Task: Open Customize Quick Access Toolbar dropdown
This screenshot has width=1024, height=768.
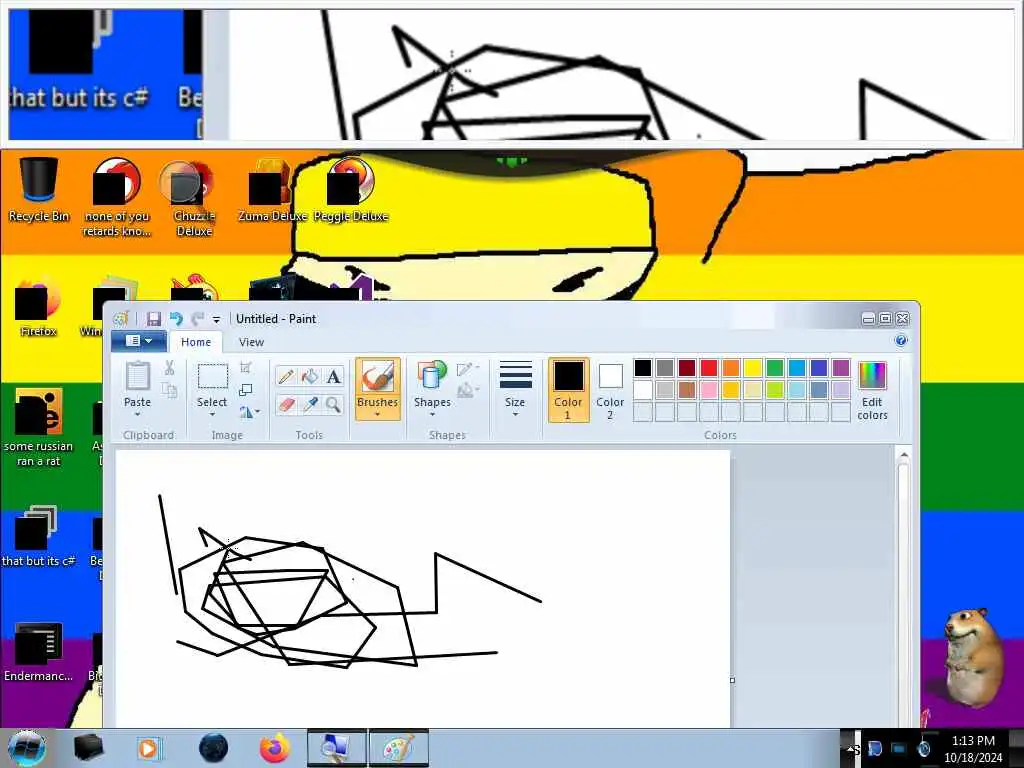Action: (x=216, y=319)
